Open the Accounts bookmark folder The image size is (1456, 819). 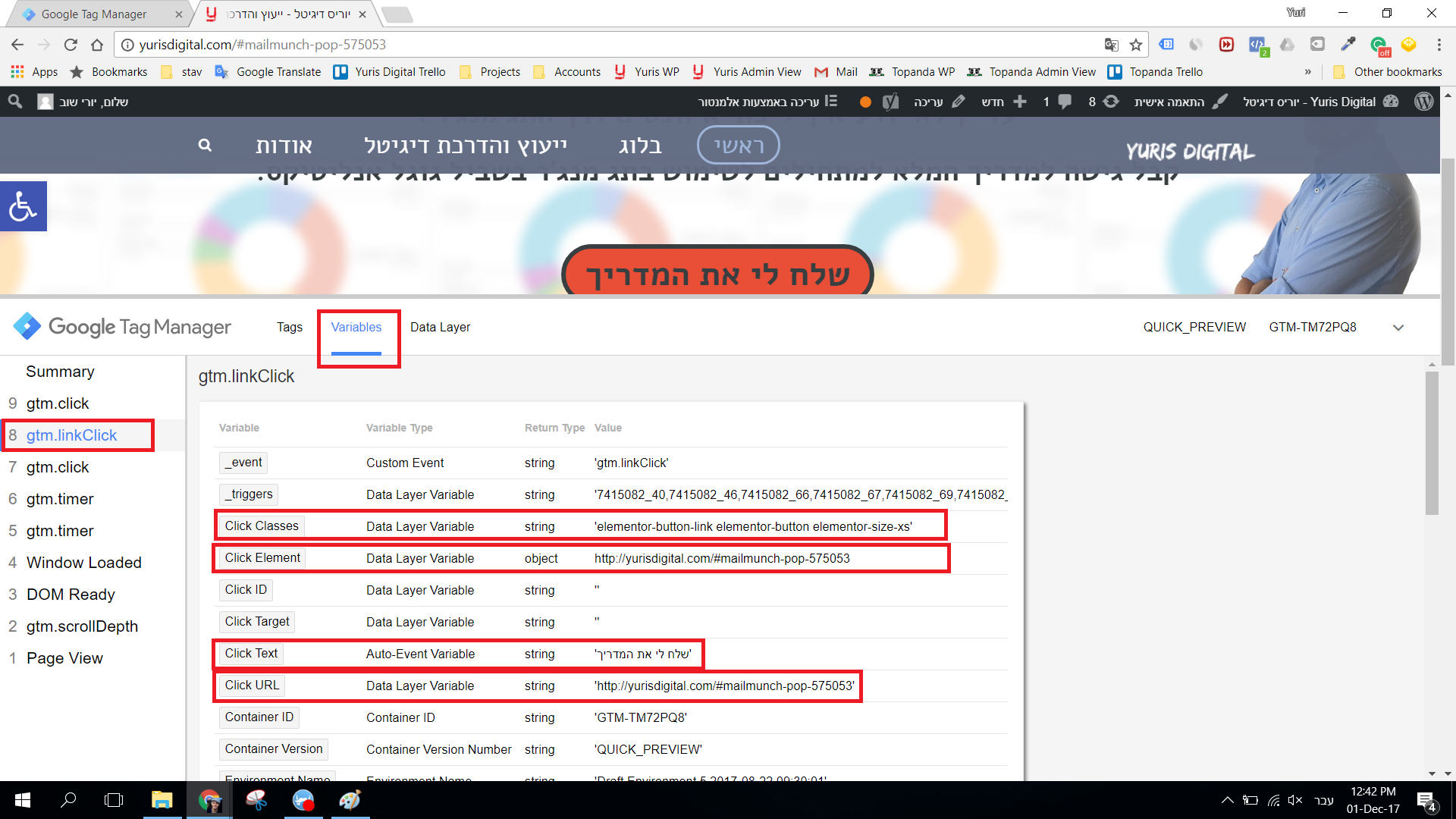[566, 72]
